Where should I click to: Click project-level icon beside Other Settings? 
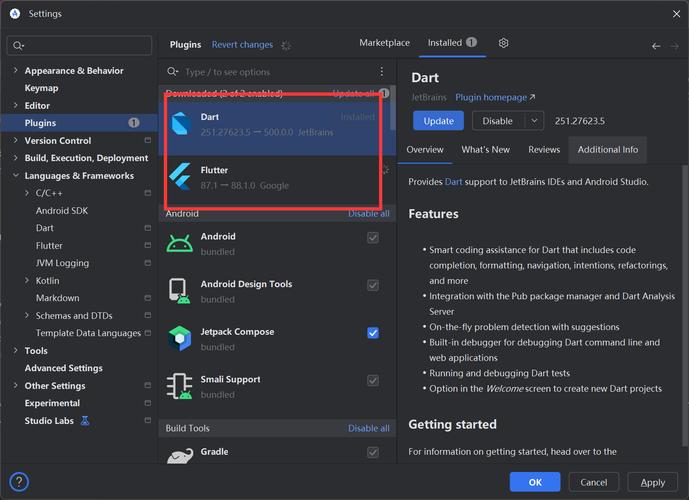(148, 385)
